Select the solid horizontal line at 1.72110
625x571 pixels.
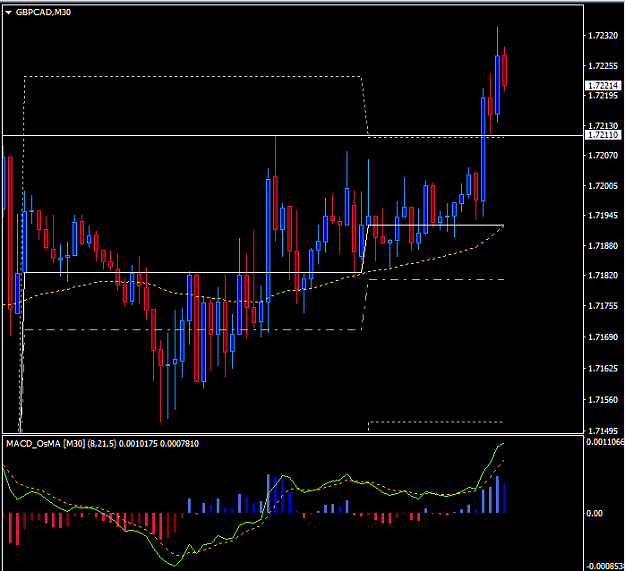[x=293, y=135]
